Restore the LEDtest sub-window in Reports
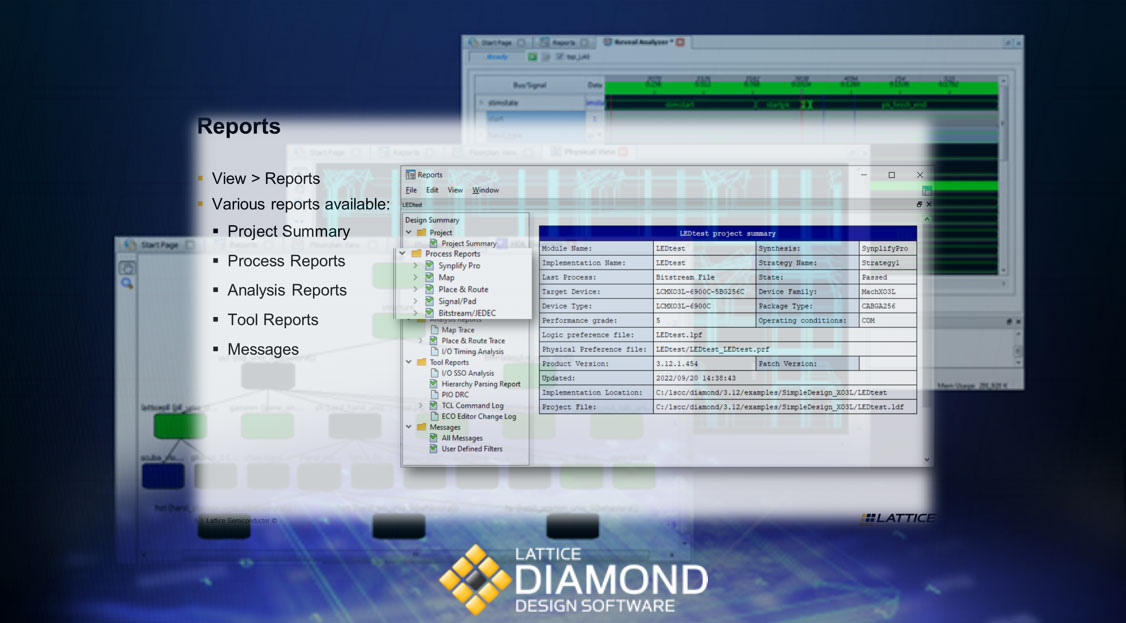This screenshot has width=1126, height=623. point(919,205)
